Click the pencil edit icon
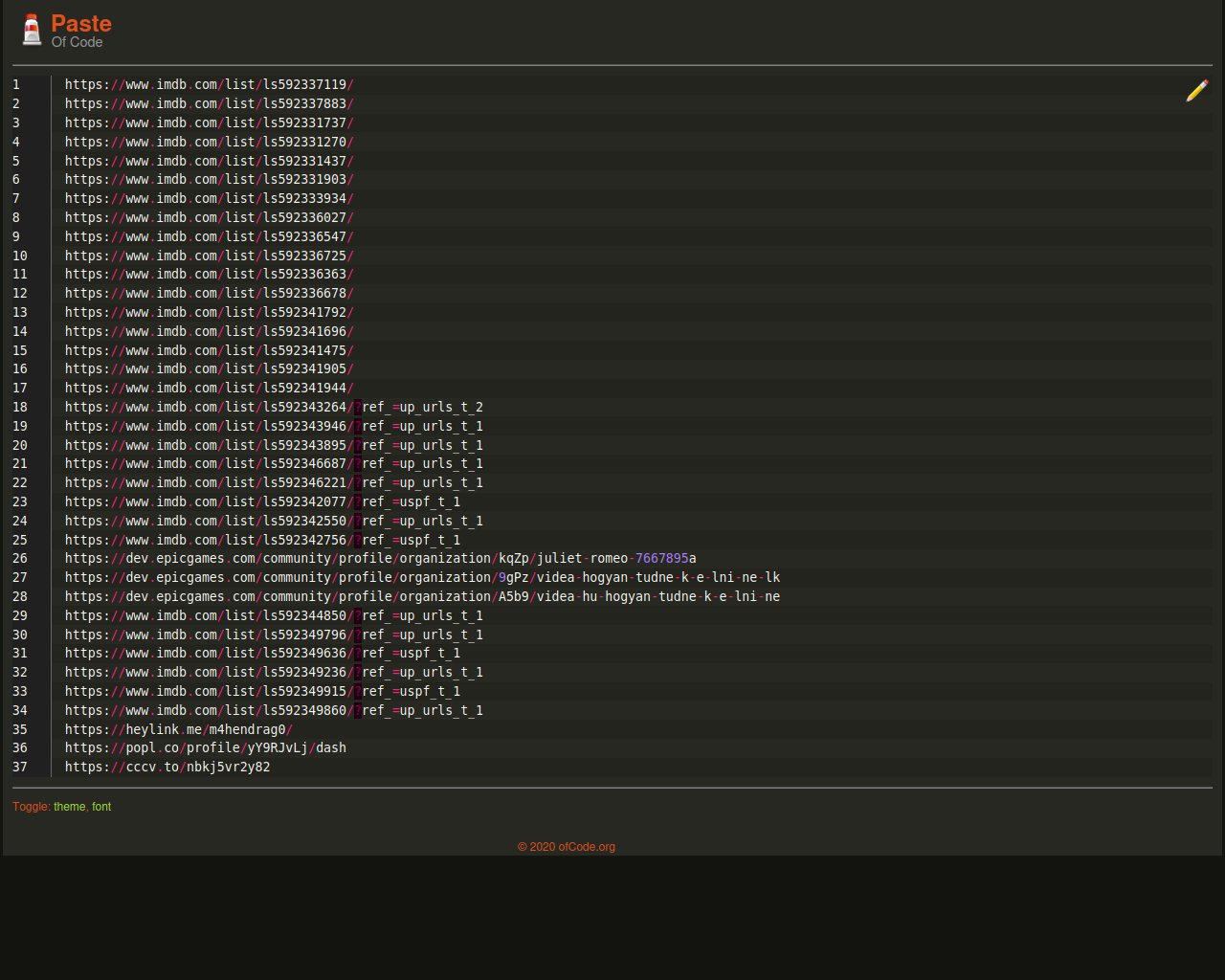Screen dimensions: 1225x980 click(1196, 91)
